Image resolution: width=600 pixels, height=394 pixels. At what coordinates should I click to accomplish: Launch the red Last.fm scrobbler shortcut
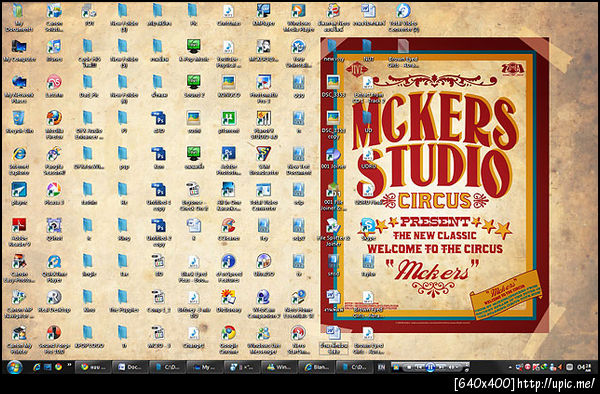tap(54, 87)
